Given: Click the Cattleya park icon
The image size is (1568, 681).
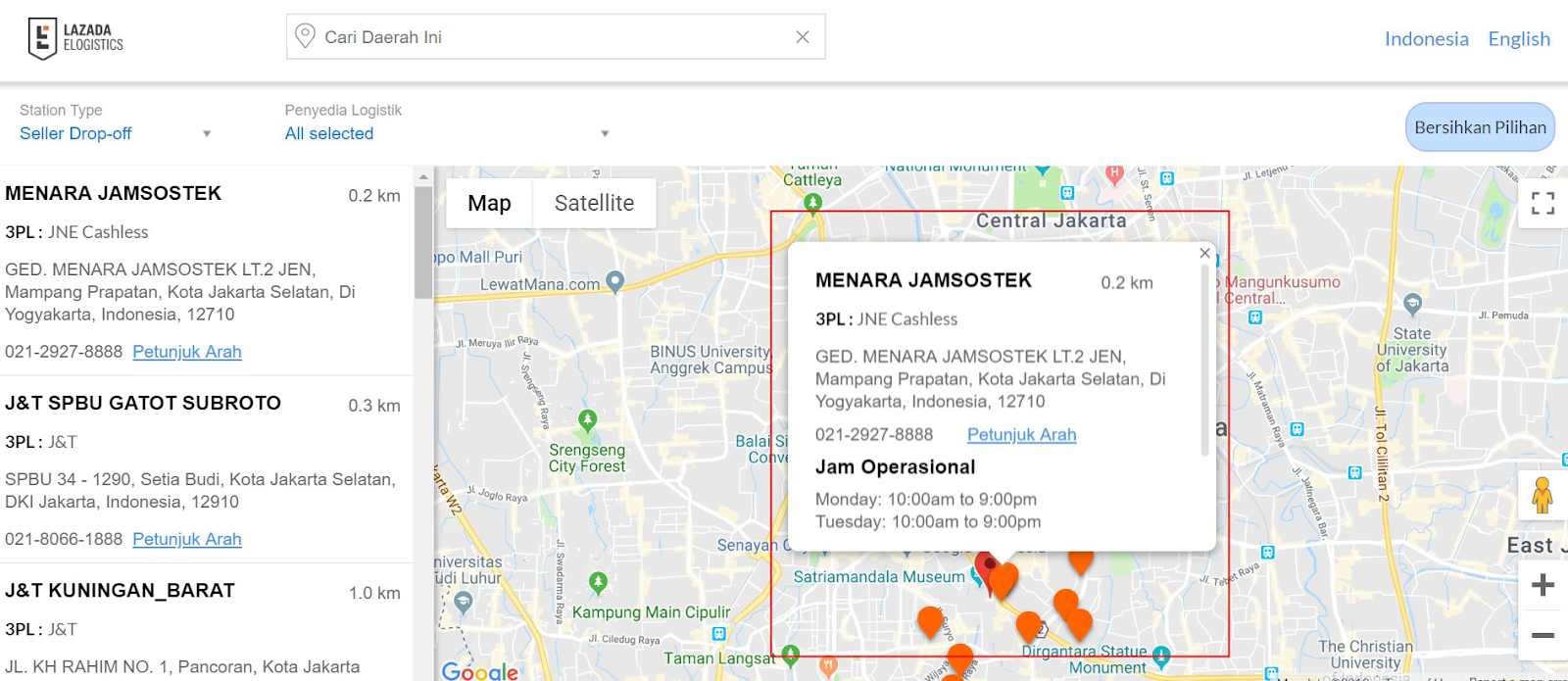Looking at the screenshot, I should point(812,203).
